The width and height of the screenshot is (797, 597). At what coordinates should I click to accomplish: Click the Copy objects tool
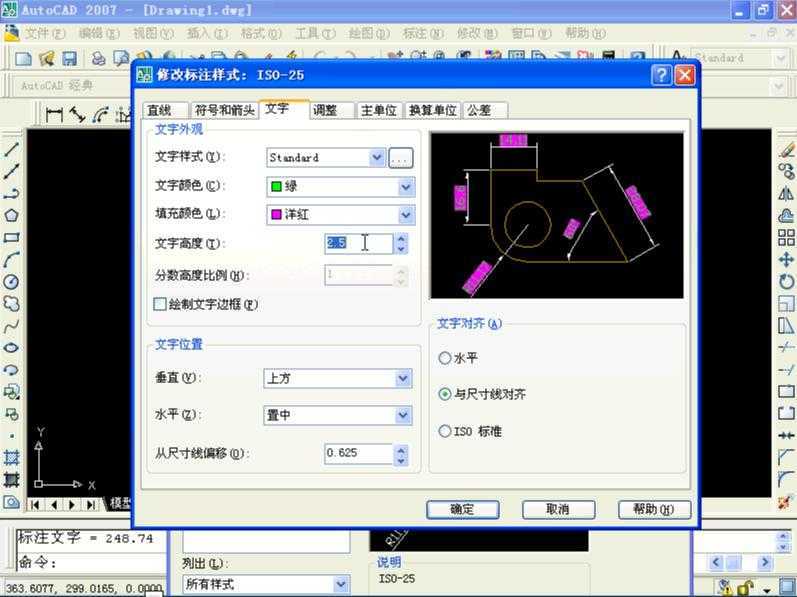click(x=786, y=172)
